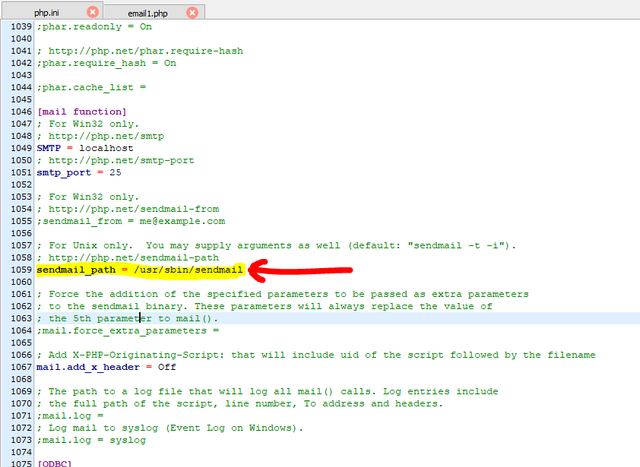Image resolution: width=640 pixels, height=467 pixels.
Task: Close the email1.php tab
Action: point(192,13)
